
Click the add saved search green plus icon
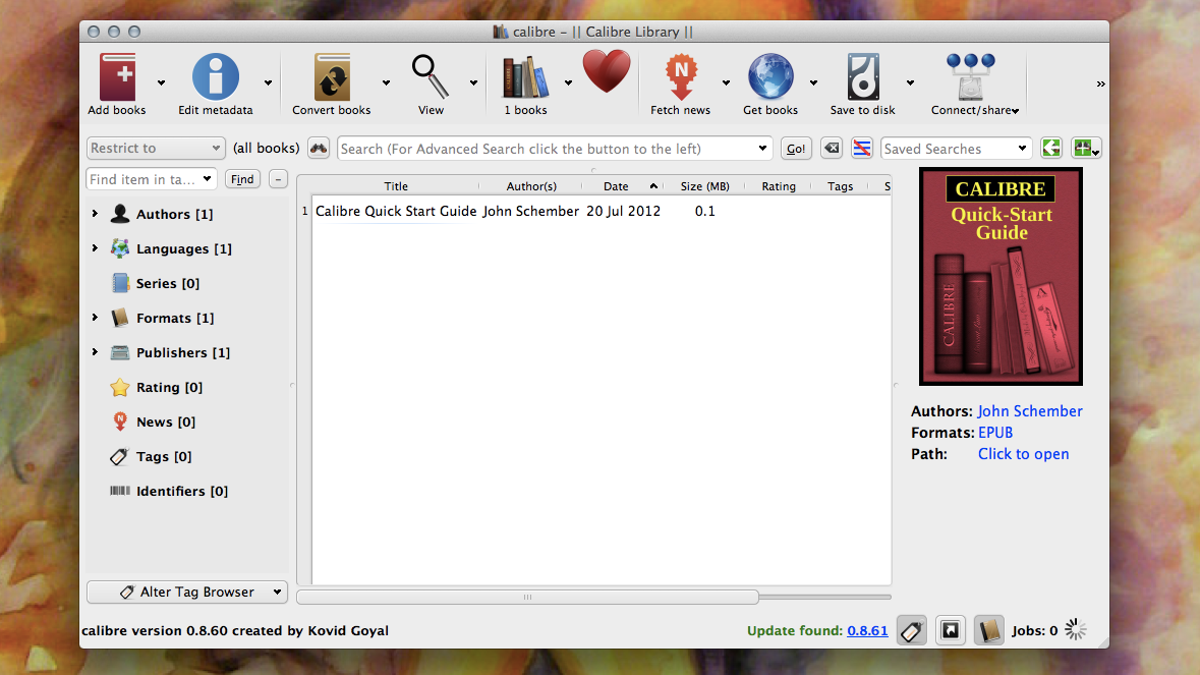tap(1085, 148)
